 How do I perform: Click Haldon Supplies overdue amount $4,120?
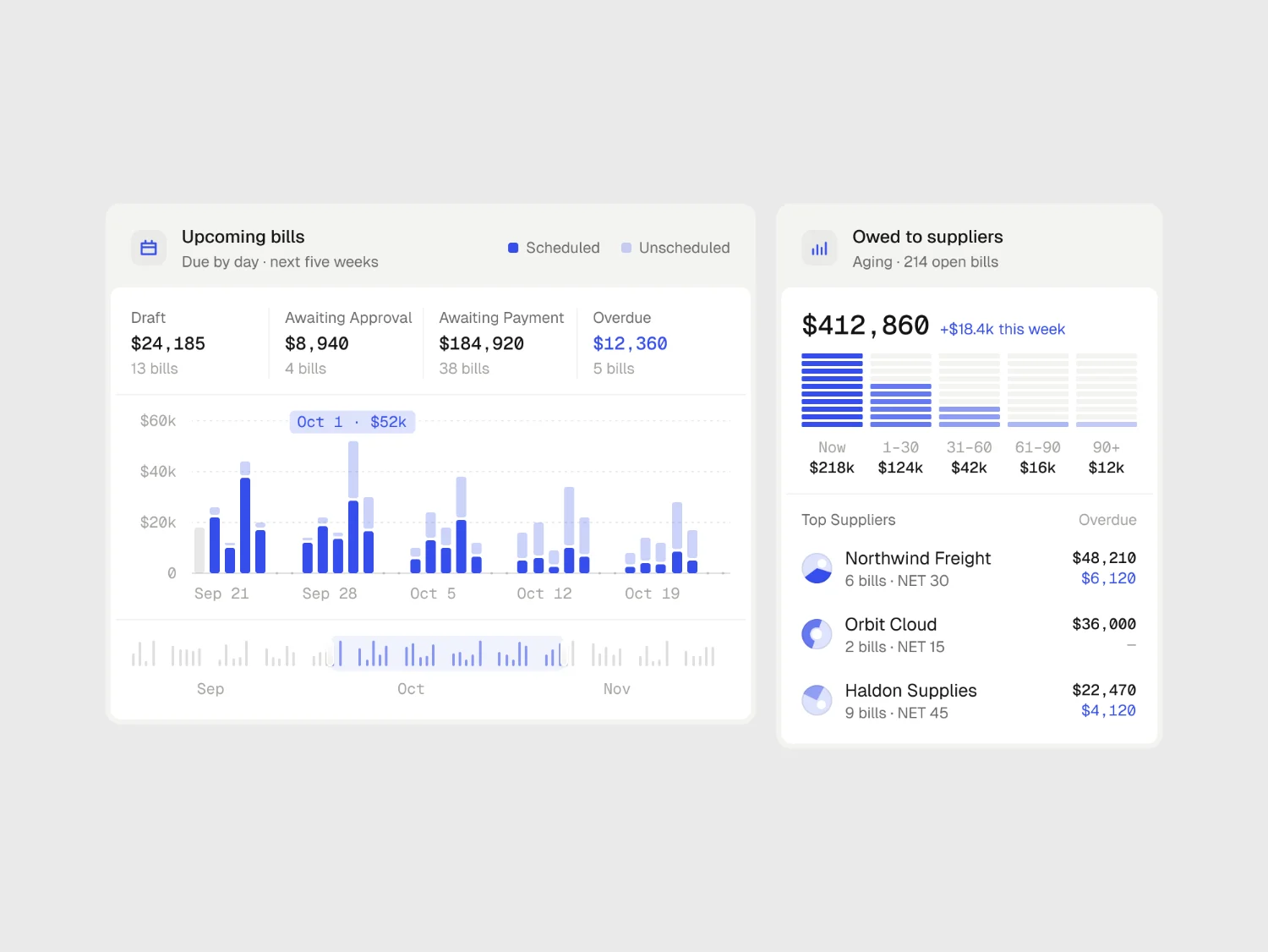click(1108, 710)
